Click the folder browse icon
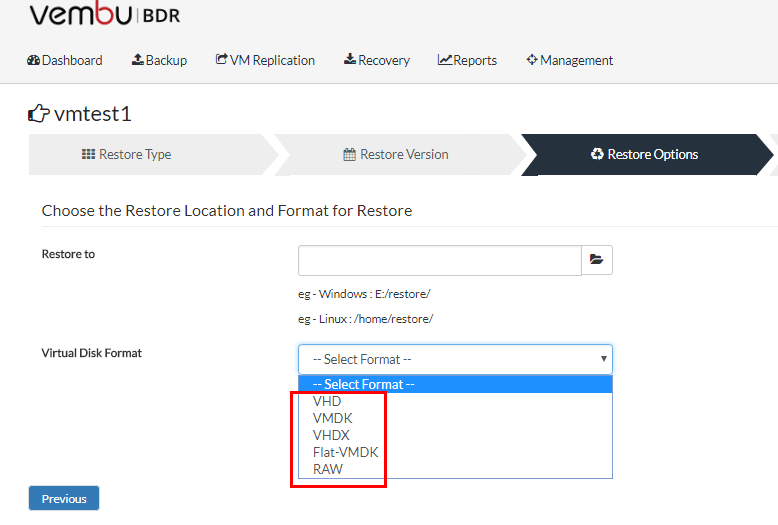Image resolution: width=778 pixels, height=525 pixels. coord(597,260)
